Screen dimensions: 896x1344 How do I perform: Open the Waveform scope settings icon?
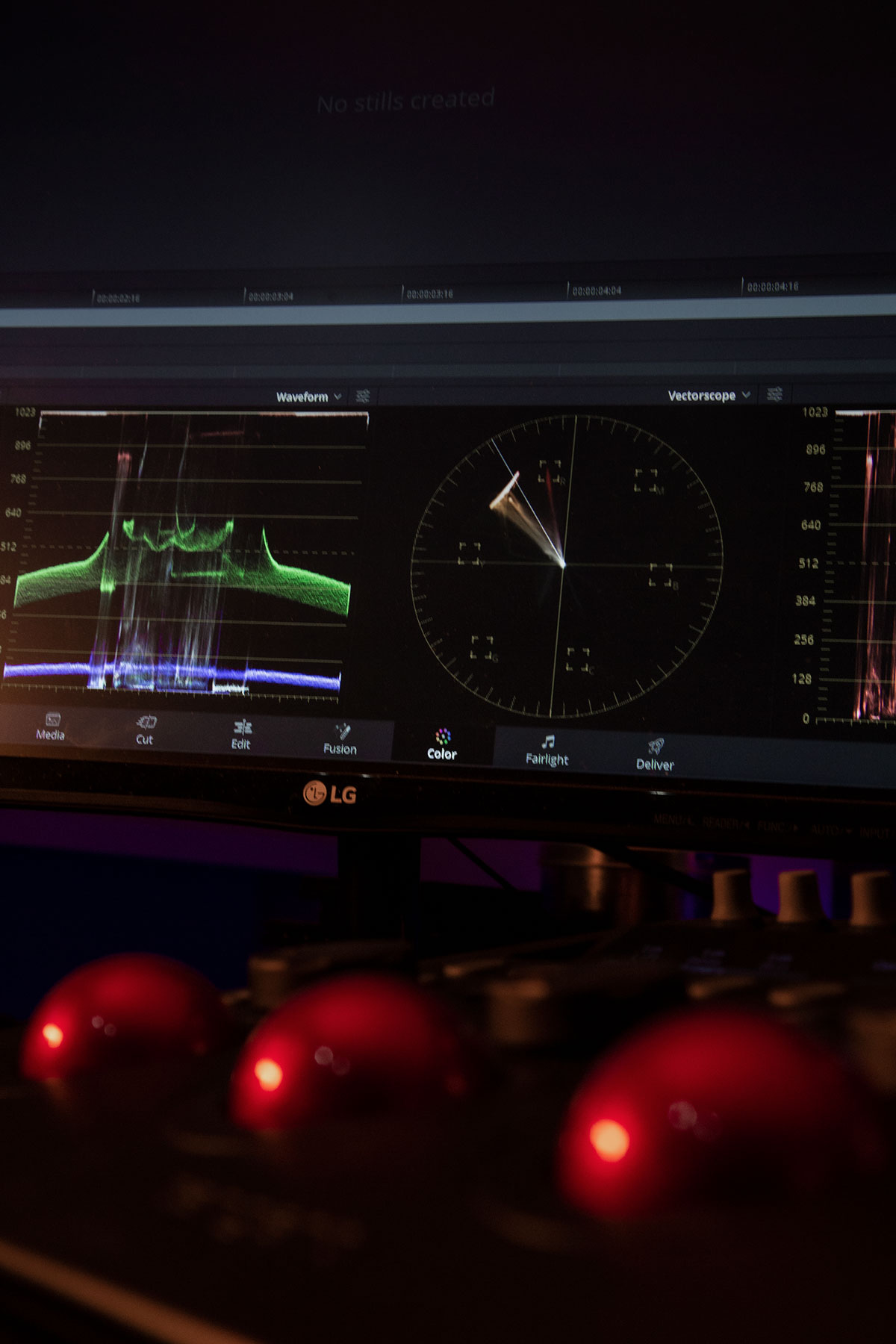363,396
